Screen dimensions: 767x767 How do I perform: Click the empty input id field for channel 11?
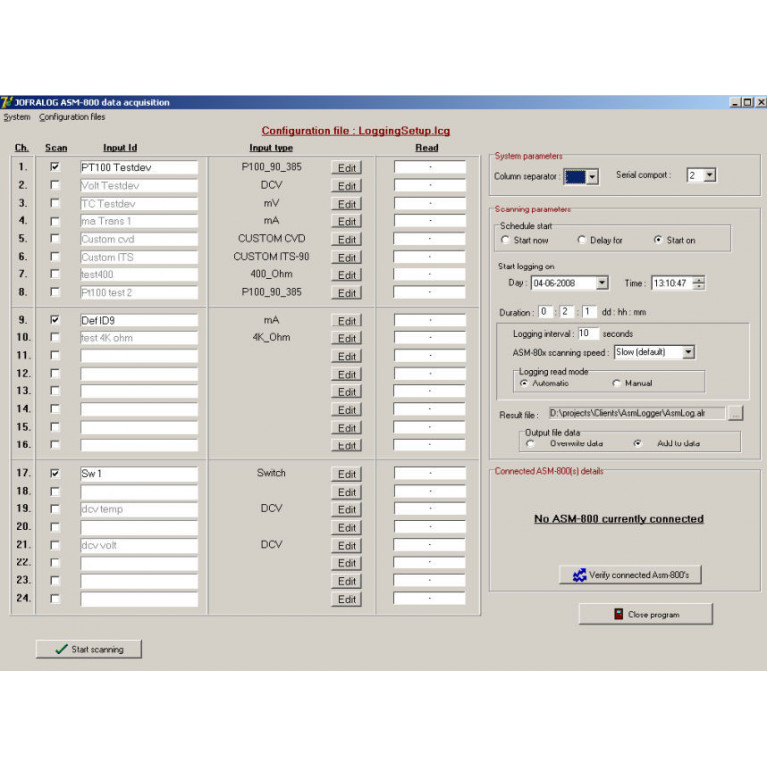point(139,356)
